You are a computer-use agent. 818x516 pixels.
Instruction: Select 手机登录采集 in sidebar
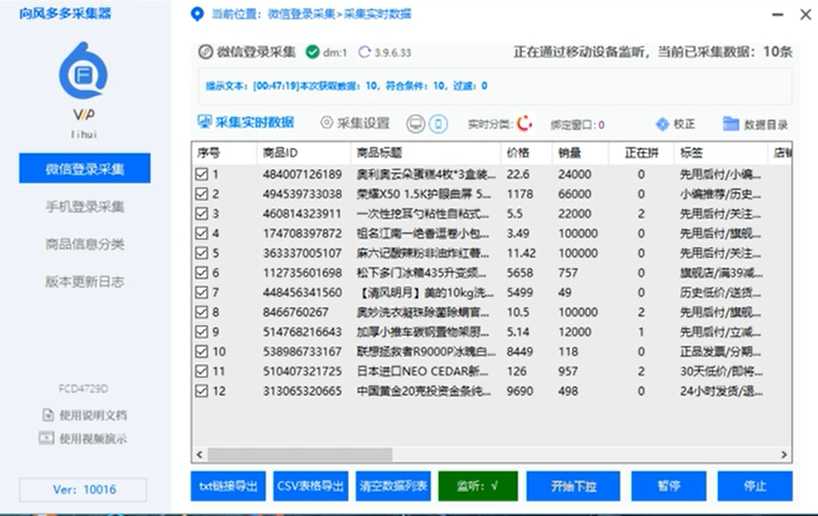click(x=85, y=207)
